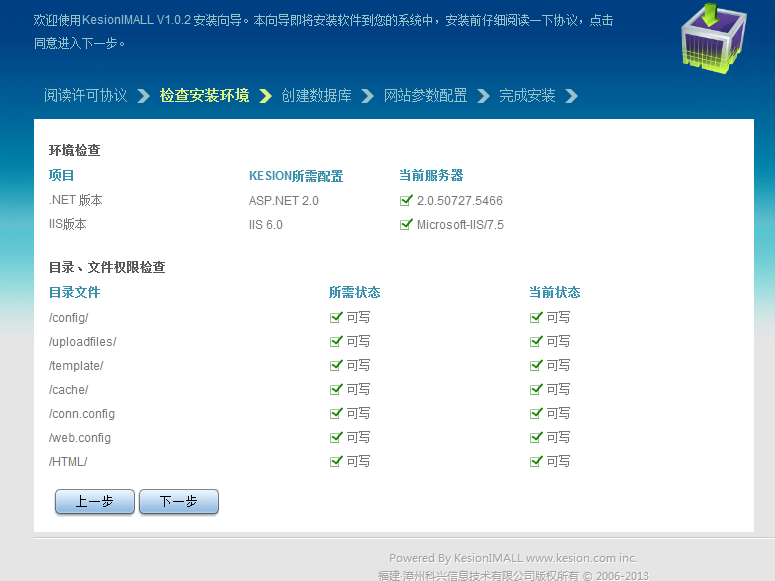Click the .NET 版本 item label
The height and width of the screenshot is (581, 775).
coord(76,200)
